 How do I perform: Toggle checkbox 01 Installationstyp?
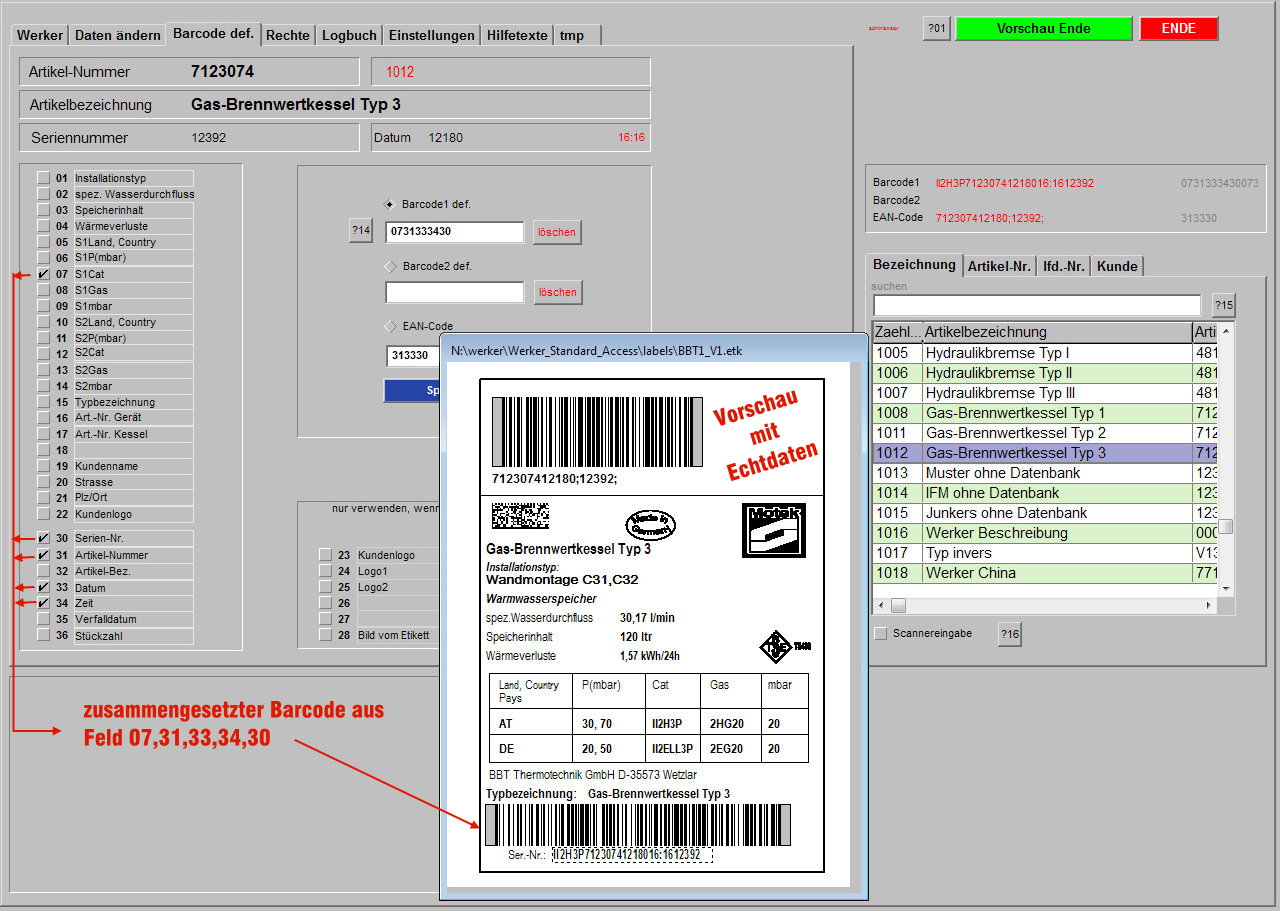pyautogui.click(x=43, y=178)
